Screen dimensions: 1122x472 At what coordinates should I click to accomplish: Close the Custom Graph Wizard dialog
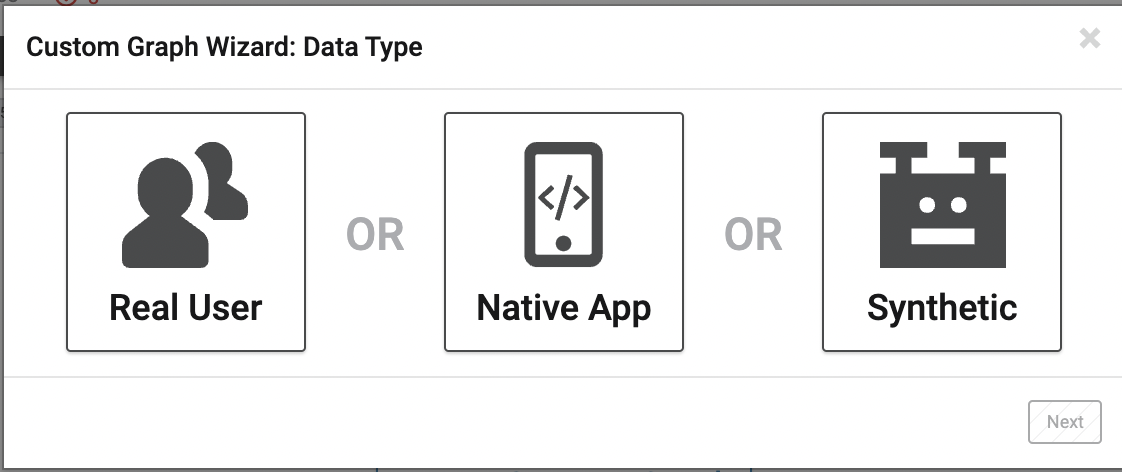point(1090,38)
